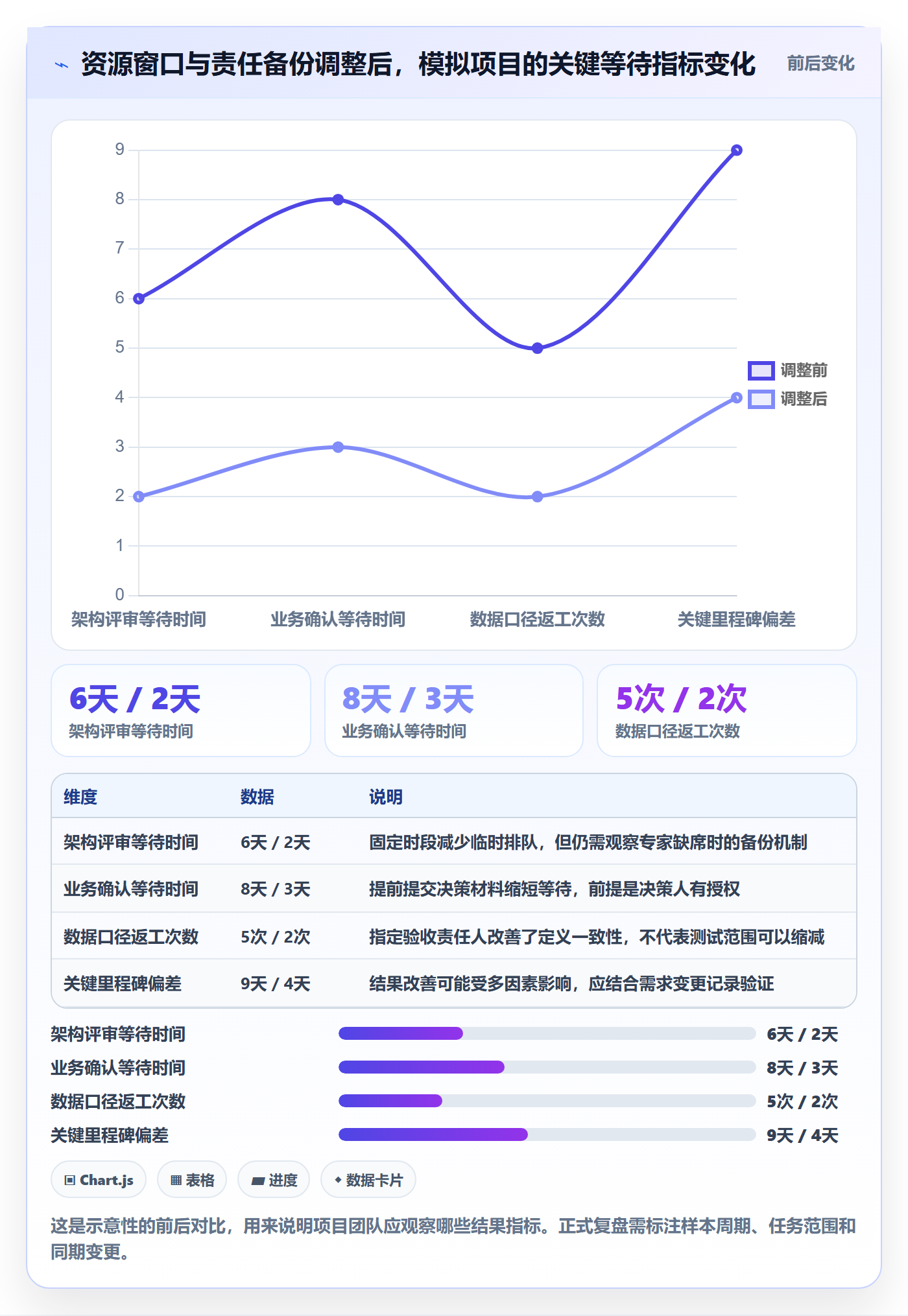Image resolution: width=908 pixels, height=1316 pixels.
Task: Click the square icon in Chart.js chip
Action: tap(69, 1180)
